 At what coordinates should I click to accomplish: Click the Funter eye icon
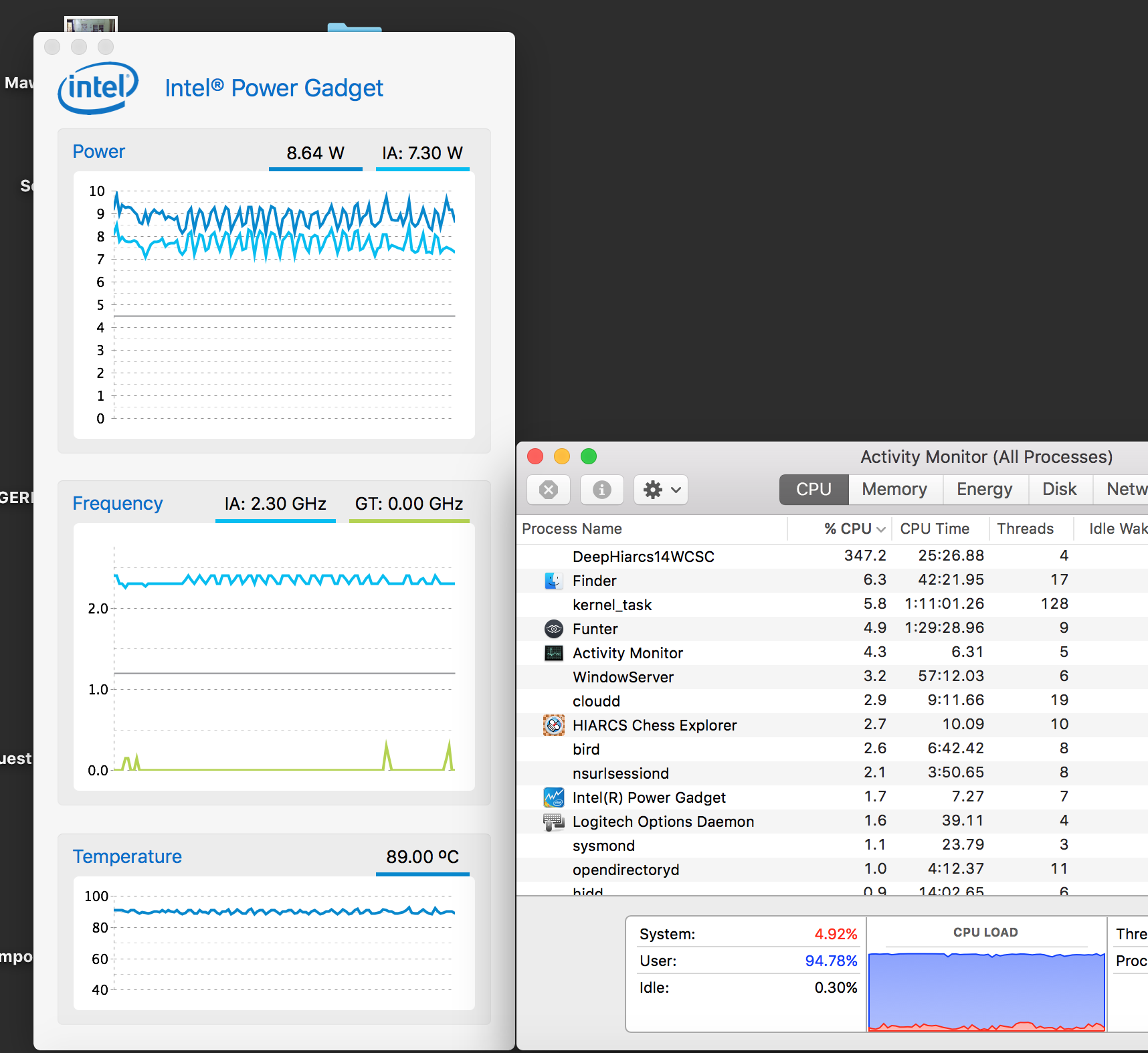[x=553, y=629]
